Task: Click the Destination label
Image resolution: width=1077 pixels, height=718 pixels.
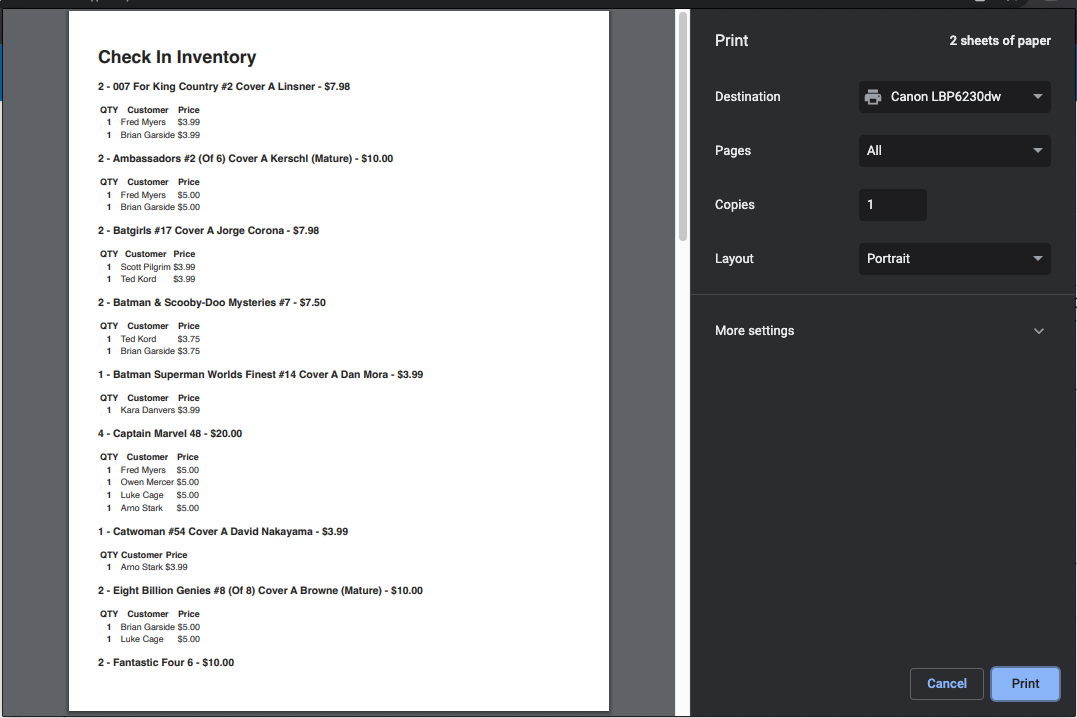Action: 747,97
